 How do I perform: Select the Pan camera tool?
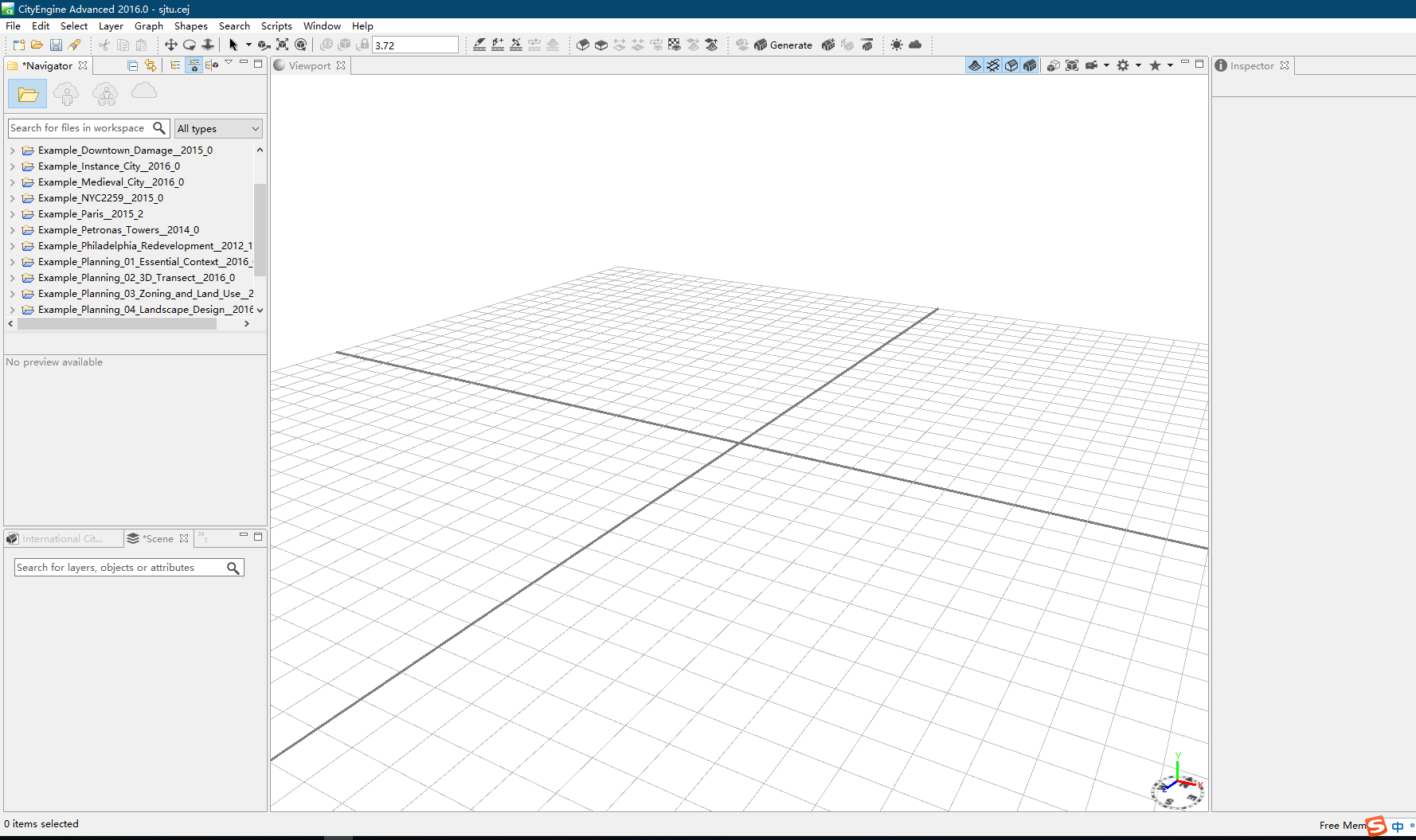[x=171, y=45]
